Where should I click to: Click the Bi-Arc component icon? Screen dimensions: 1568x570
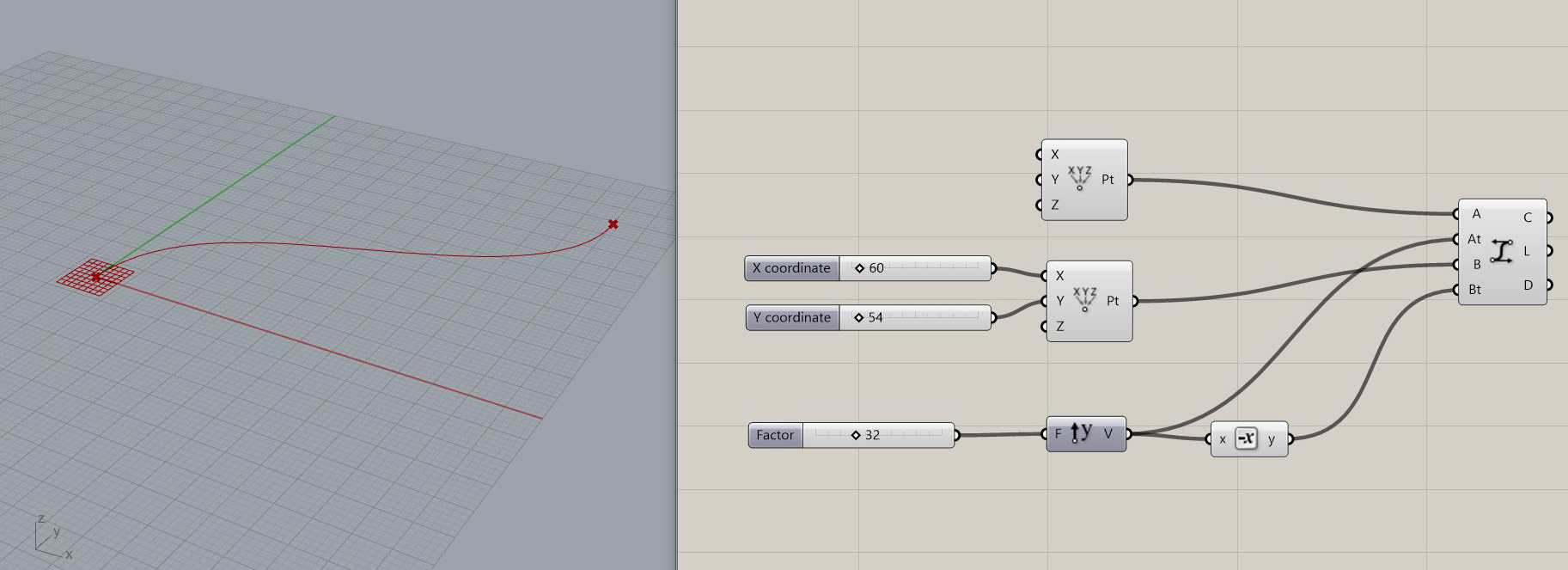point(1501,251)
